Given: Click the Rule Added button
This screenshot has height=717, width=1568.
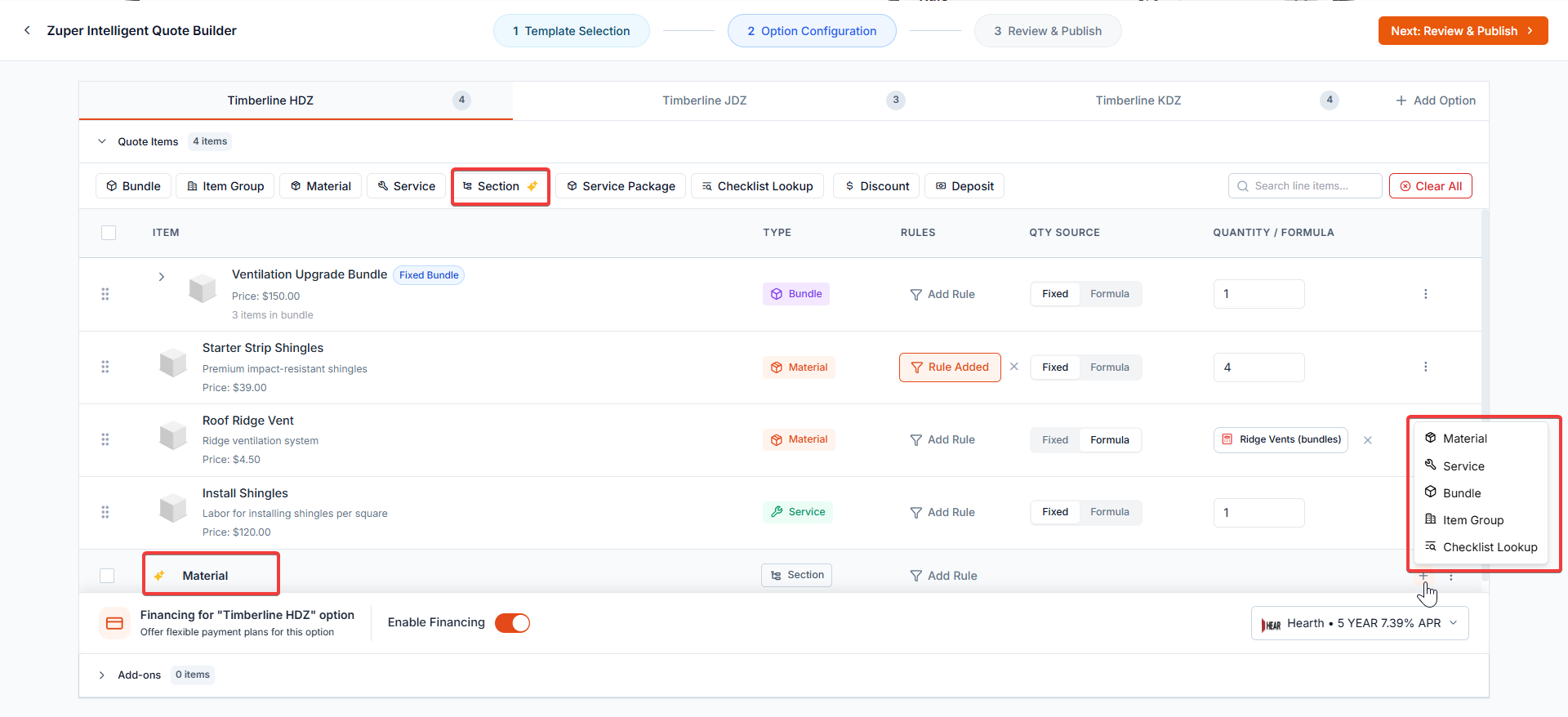Looking at the screenshot, I should pyautogui.click(x=950, y=367).
